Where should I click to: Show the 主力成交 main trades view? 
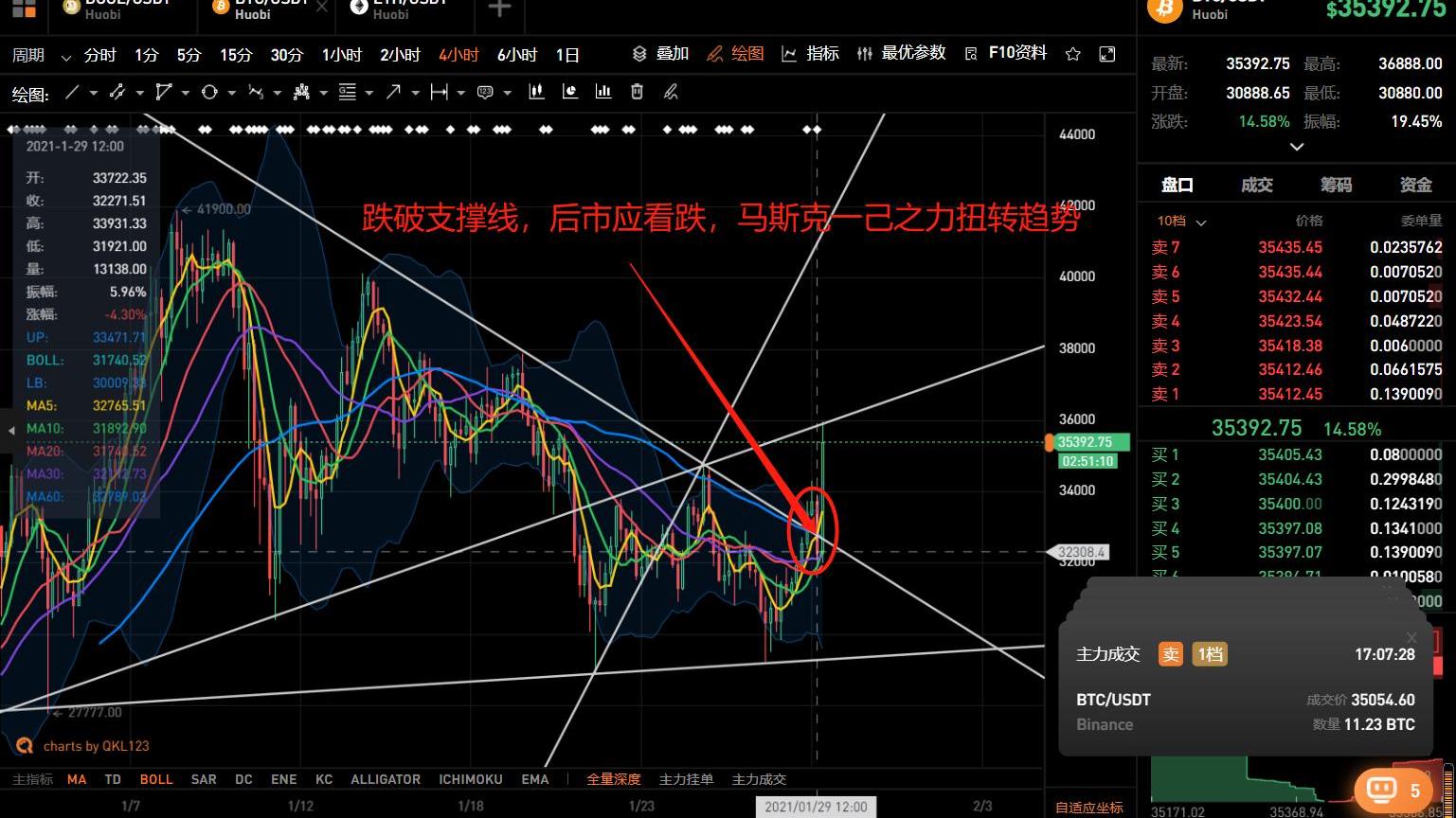pos(759,779)
